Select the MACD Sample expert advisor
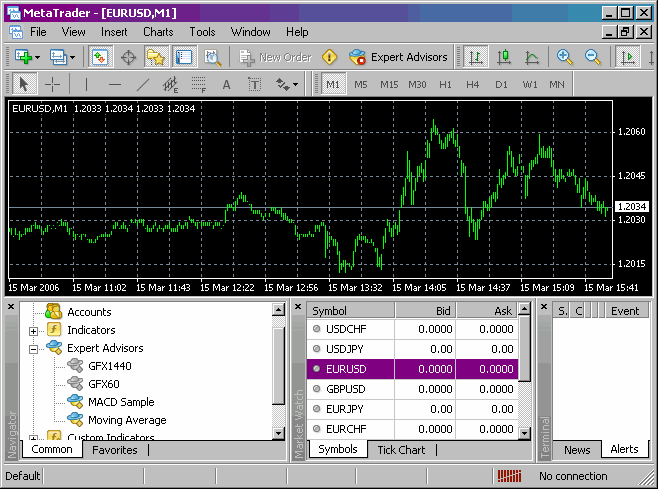Image resolution: width=658 pixels, height=489 pixels. 111,402
